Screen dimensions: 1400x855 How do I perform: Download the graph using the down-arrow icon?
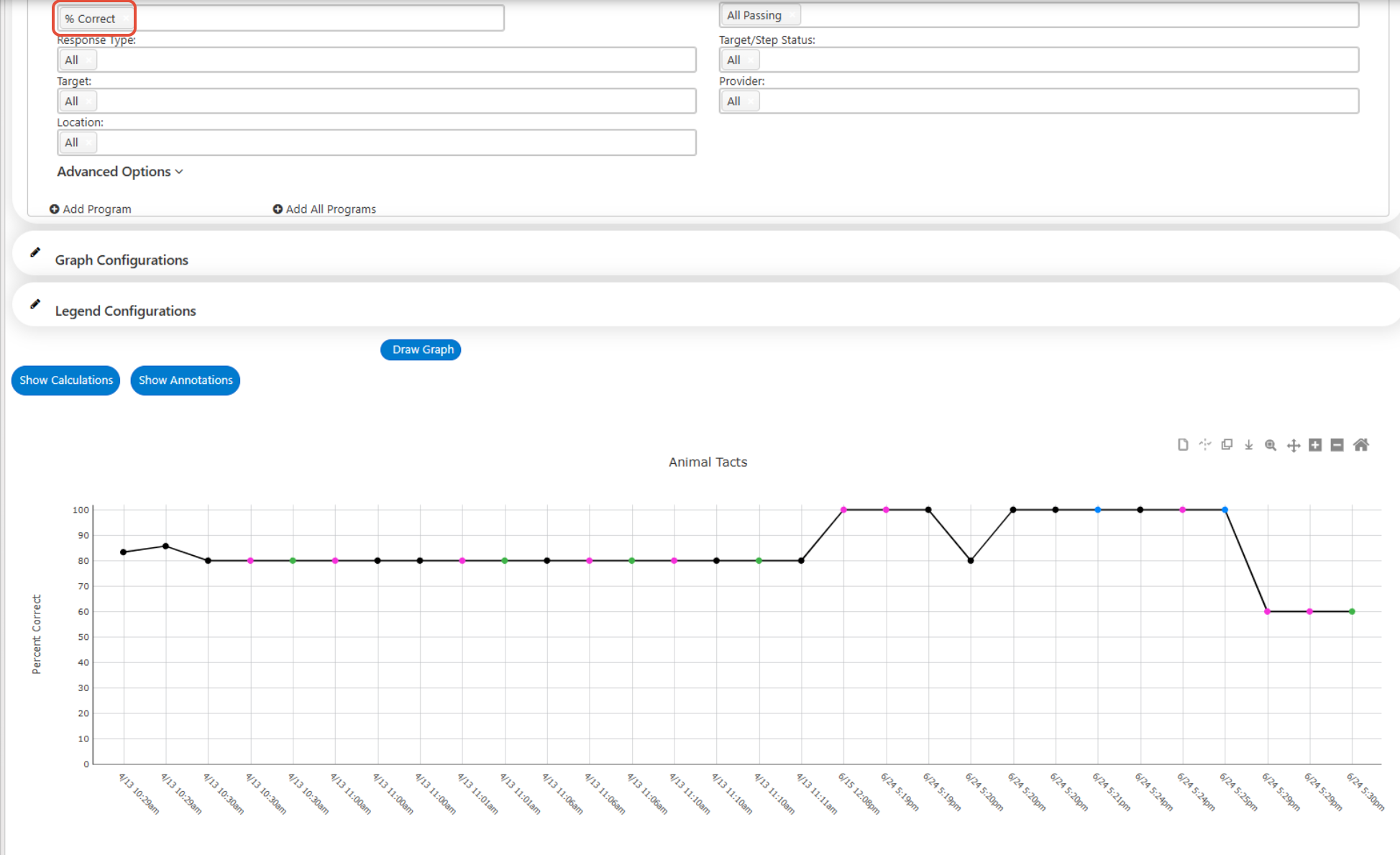1249,445
